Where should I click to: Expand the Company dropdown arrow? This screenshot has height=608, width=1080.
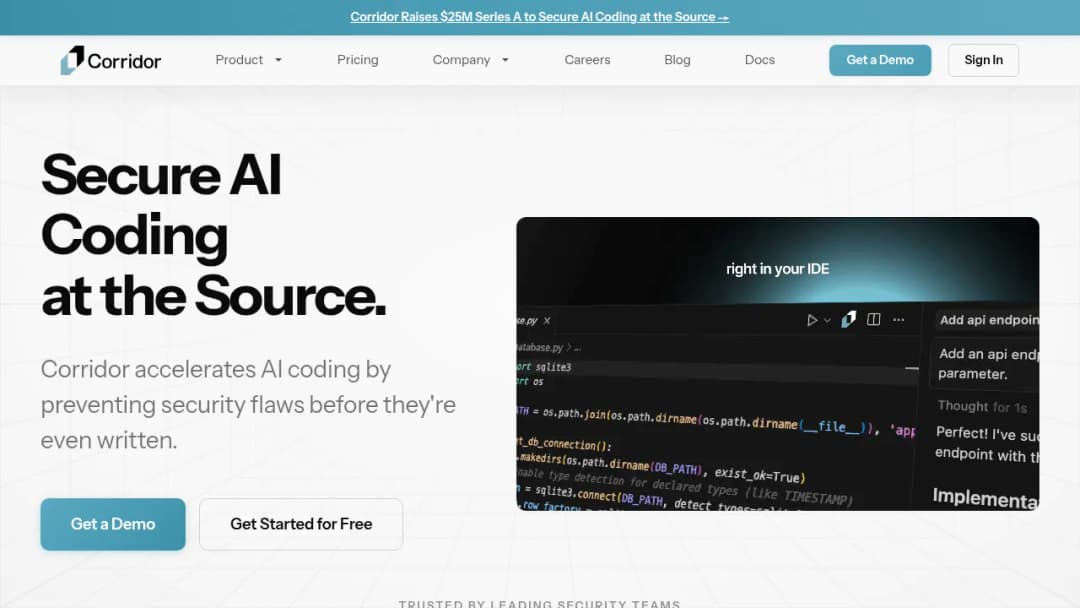tap(506, 61)
